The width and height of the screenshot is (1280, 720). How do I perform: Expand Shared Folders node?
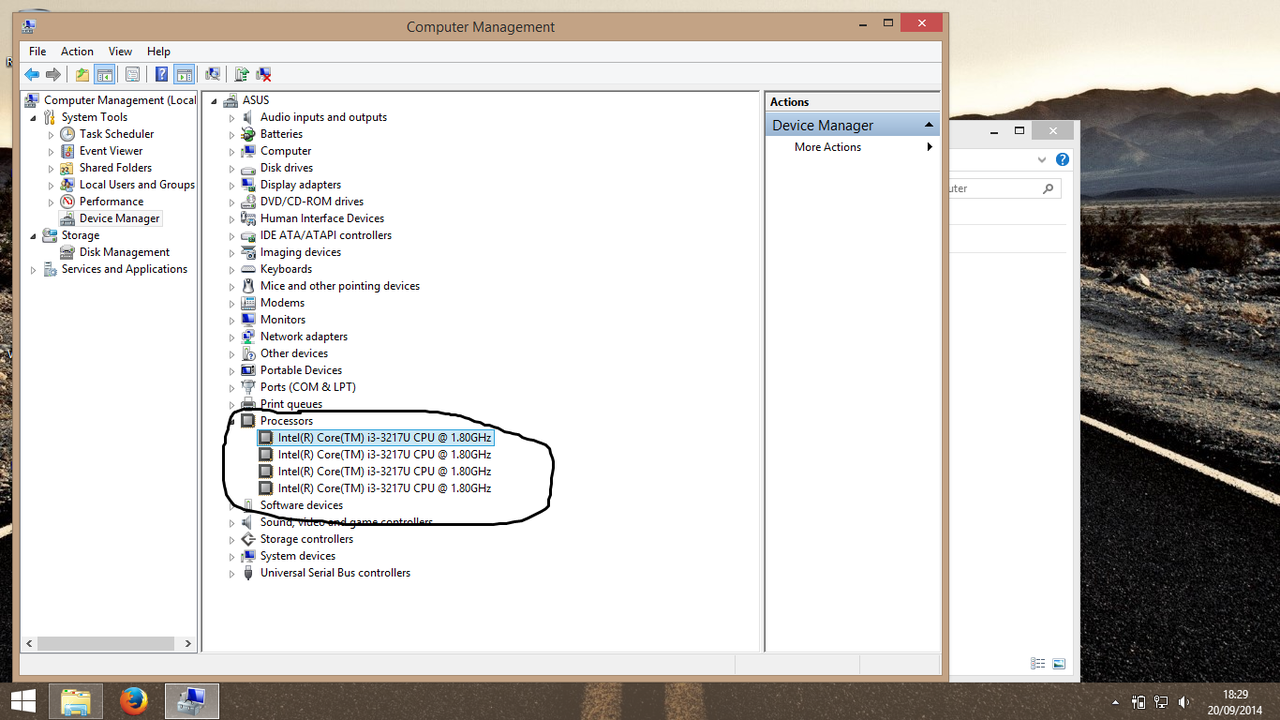tap(51, 168)
